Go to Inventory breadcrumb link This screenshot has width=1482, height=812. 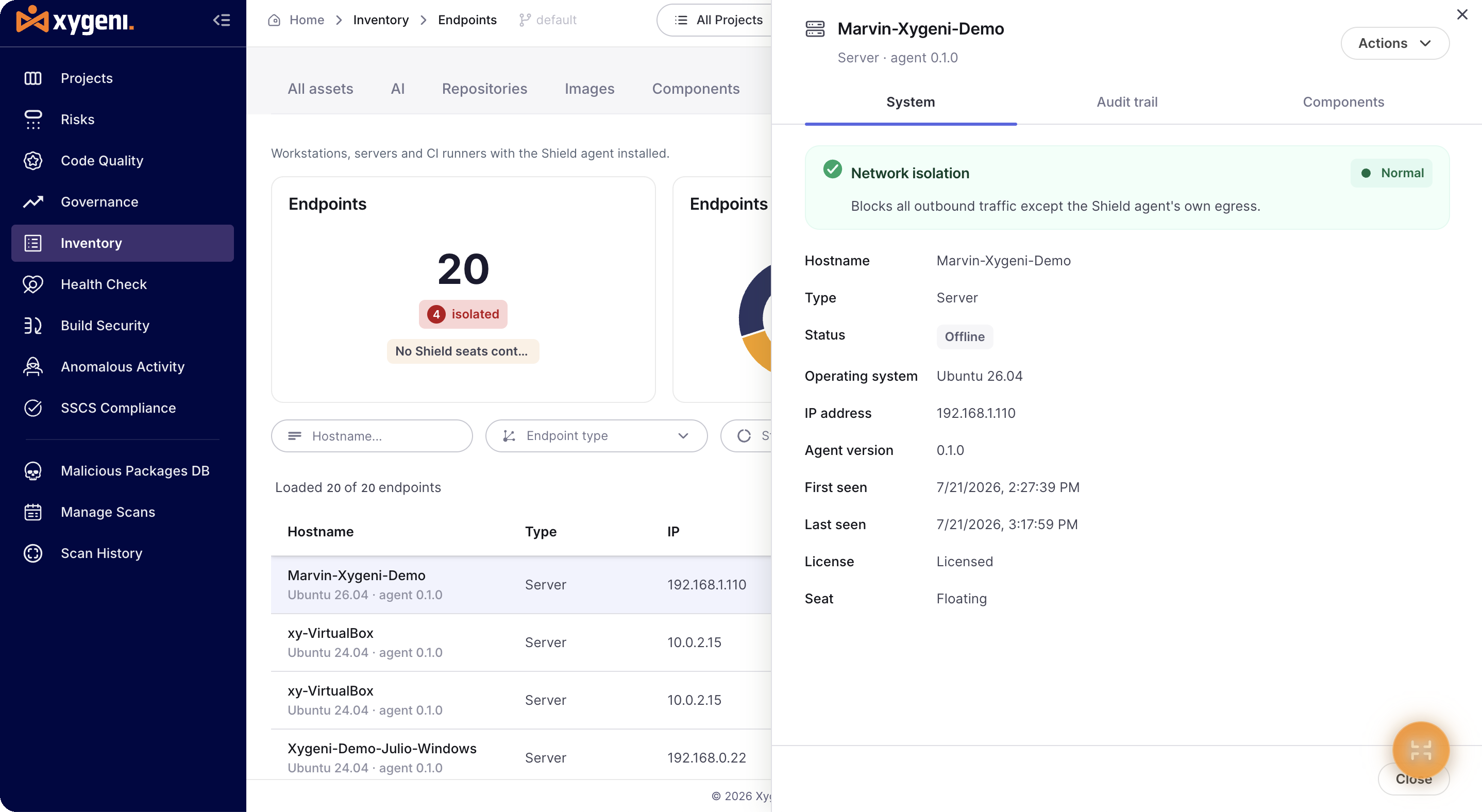click(x=381, y=20)
